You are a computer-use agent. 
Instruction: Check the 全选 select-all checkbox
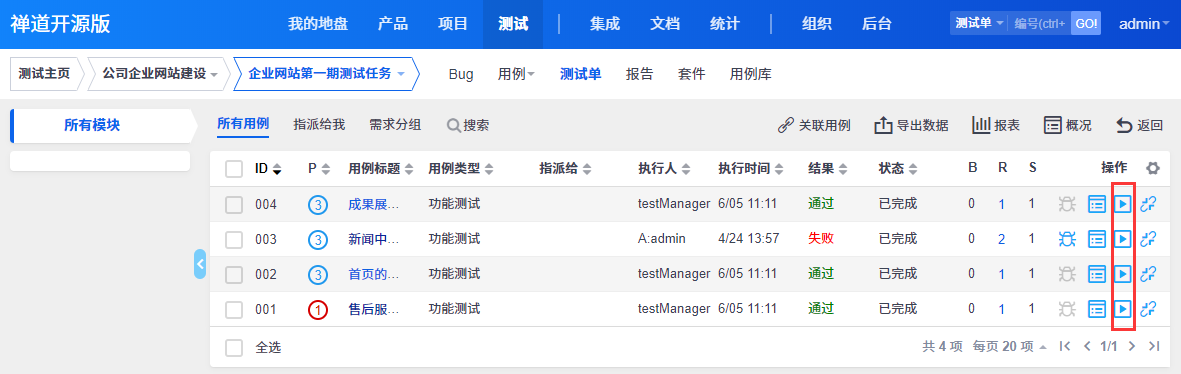coord(234,348)
